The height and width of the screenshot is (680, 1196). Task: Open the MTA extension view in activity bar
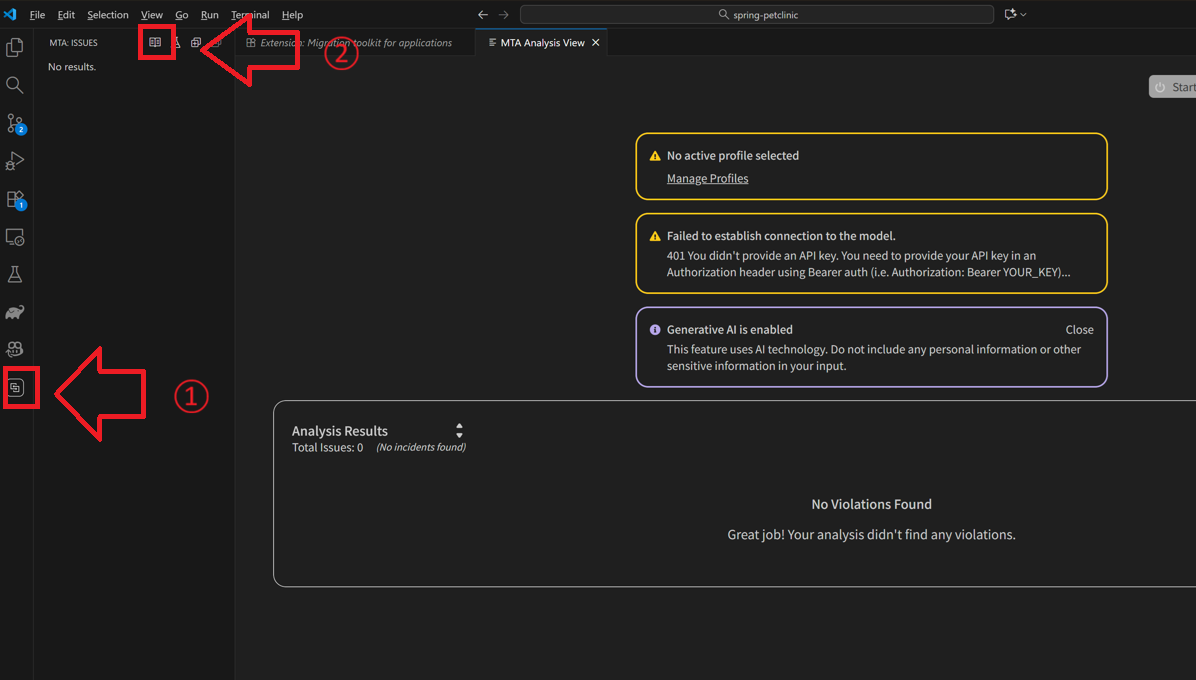[15, 388]
